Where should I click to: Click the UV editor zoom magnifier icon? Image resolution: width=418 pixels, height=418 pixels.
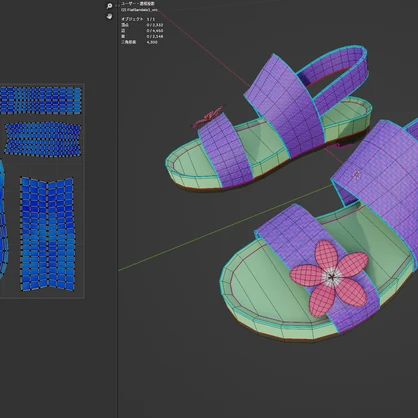[109, 6]
